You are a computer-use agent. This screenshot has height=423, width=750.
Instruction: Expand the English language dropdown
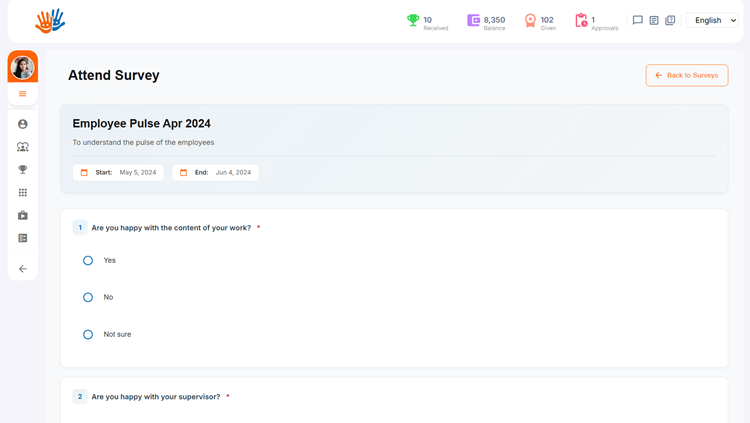pos(715,20)
